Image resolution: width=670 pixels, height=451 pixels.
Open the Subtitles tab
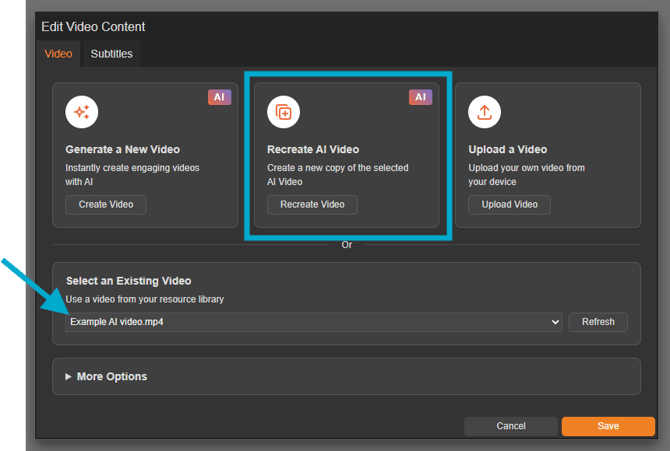click(111, 54)
